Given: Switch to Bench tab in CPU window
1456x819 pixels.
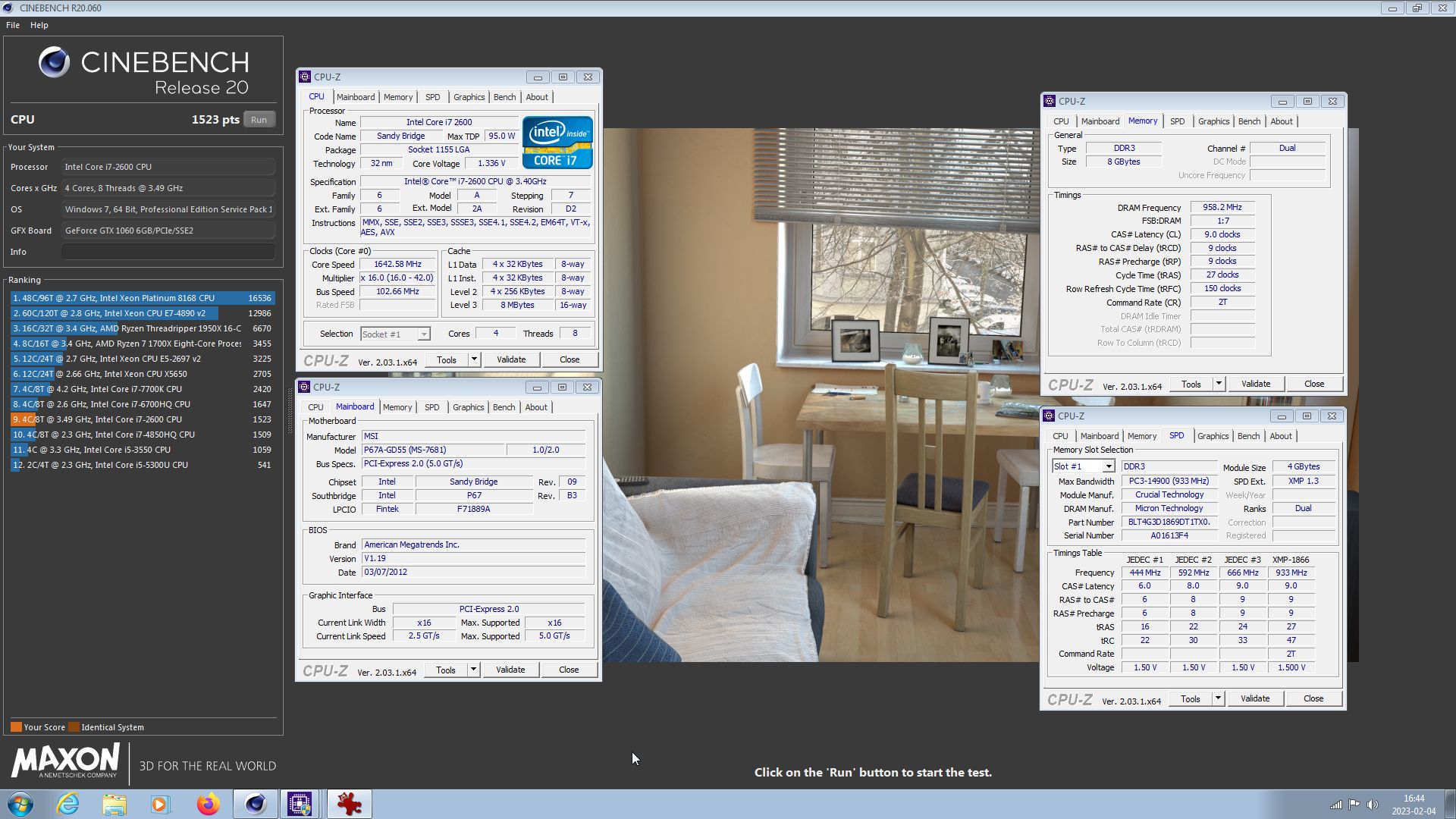Looking at the screenshot, I should click(x=504, y=97).
